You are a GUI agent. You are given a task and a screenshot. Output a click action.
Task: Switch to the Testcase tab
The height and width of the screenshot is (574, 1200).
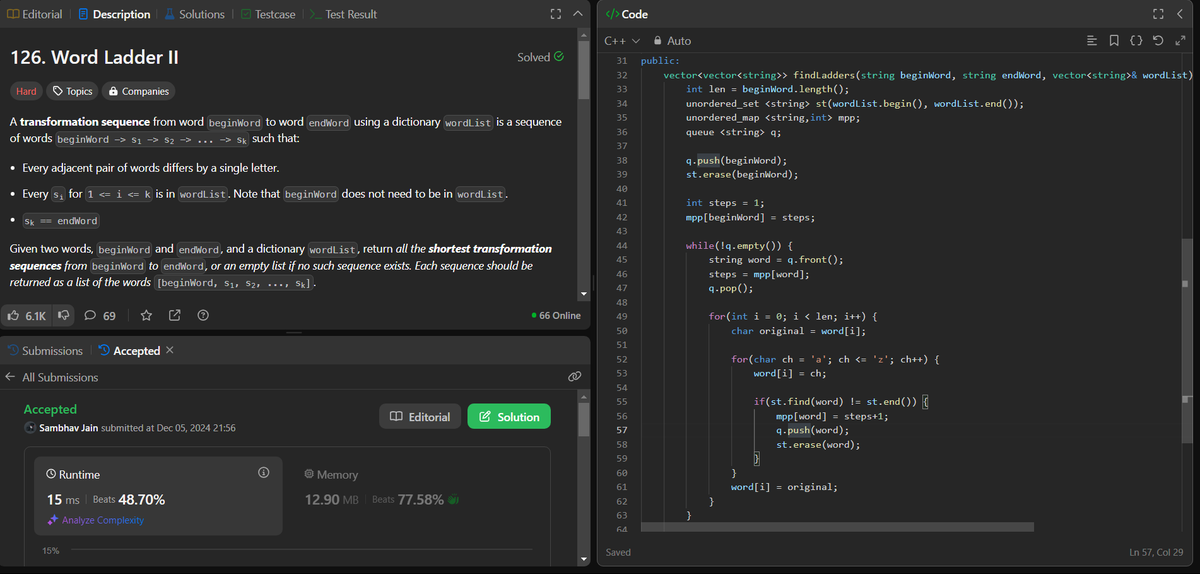click(267, 14)
